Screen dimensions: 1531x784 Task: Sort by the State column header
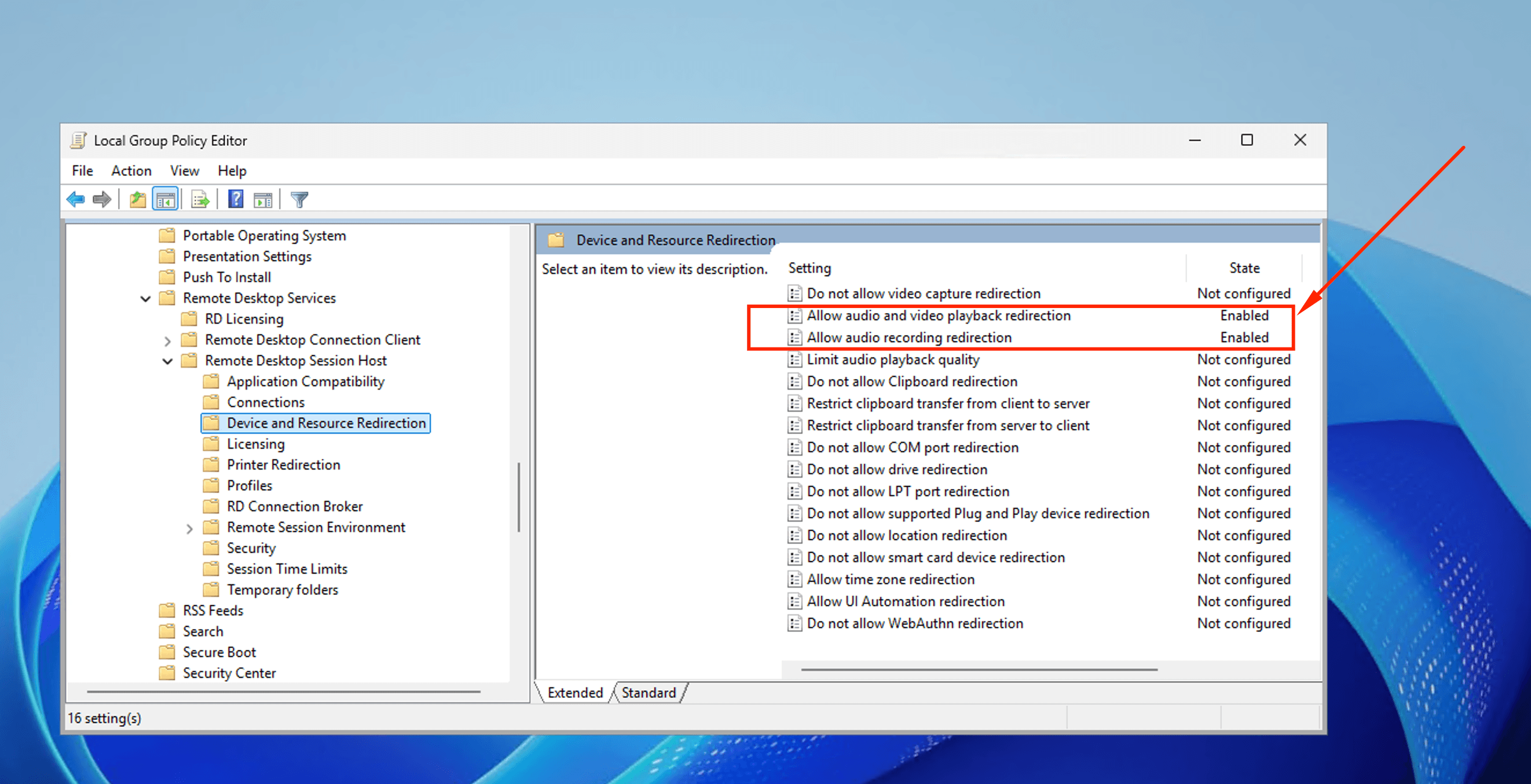click(x=1244, y=268)
